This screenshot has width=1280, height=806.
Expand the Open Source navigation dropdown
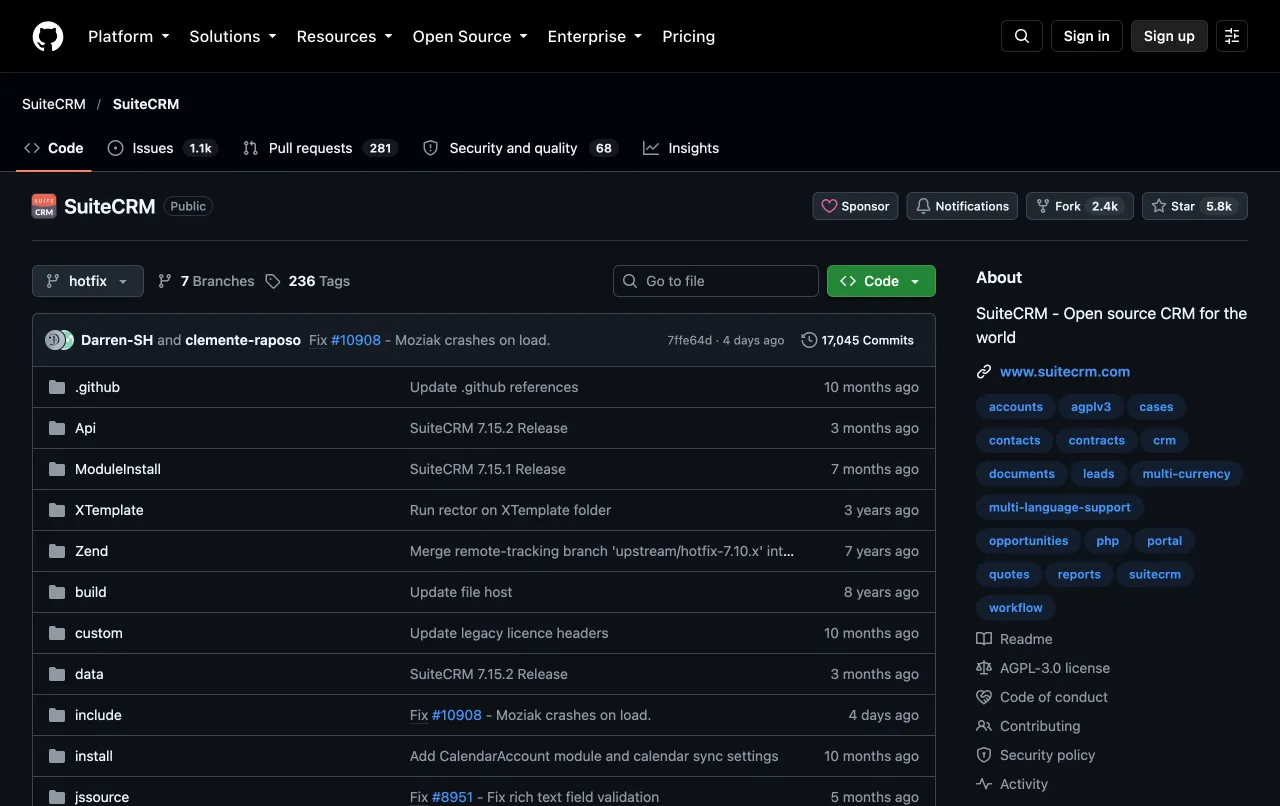click(x=470, y=36)
